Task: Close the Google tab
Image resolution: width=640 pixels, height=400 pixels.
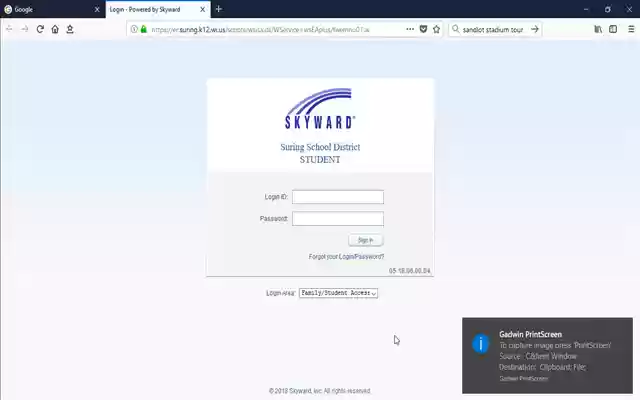Action: pos(97,9)
